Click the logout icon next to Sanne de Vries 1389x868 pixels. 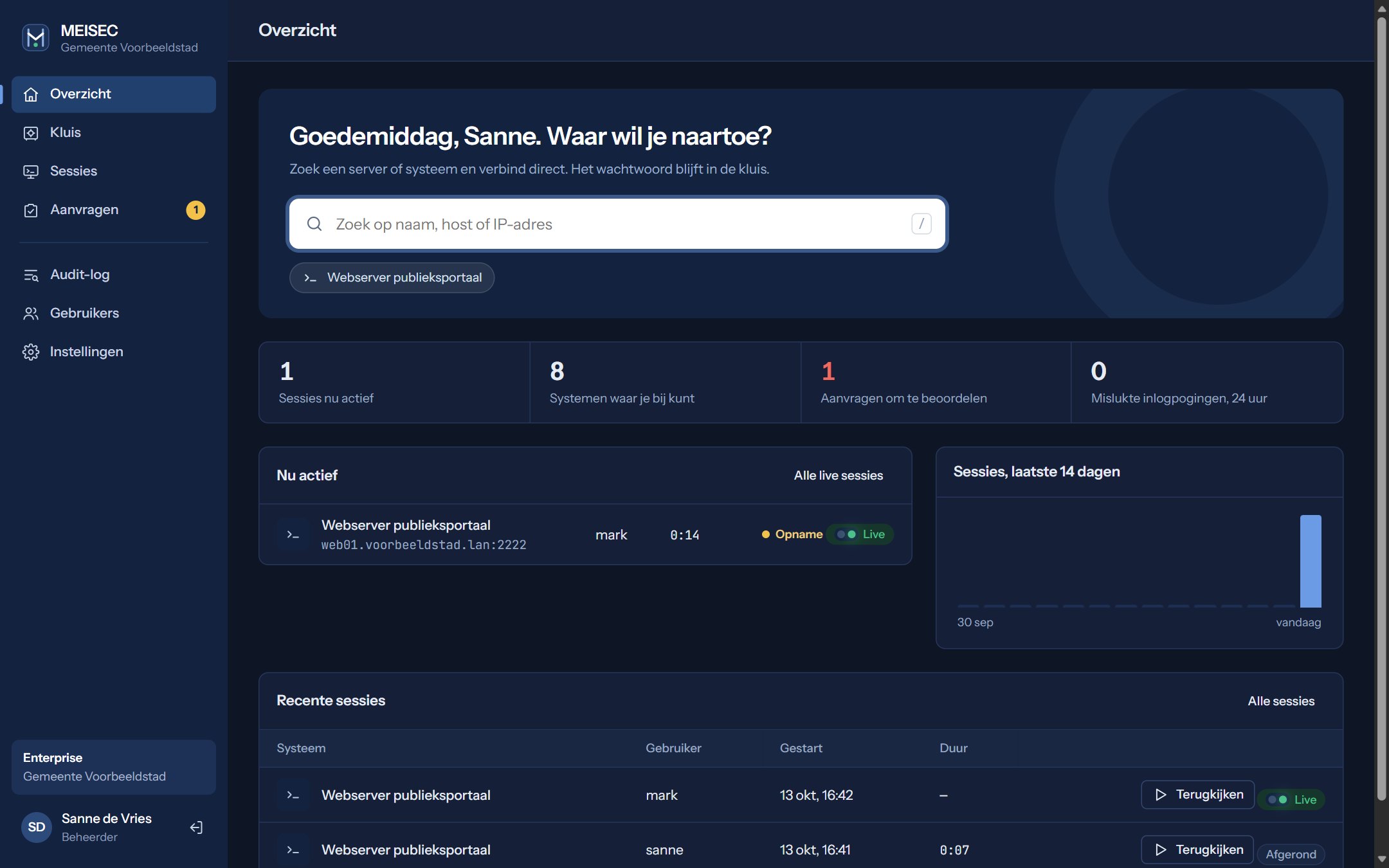197,827
